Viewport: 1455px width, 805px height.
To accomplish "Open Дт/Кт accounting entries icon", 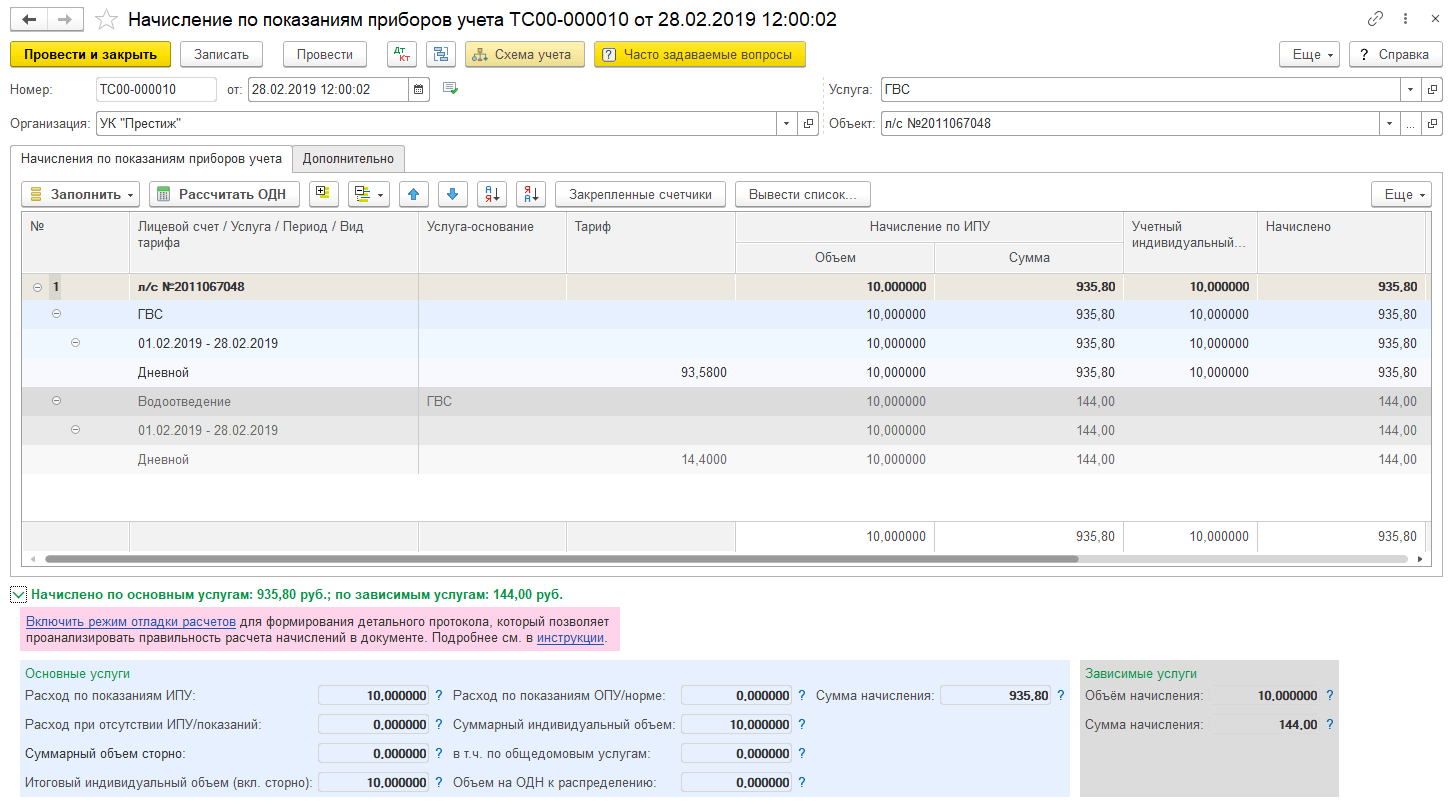I will [x=402, y=54].
